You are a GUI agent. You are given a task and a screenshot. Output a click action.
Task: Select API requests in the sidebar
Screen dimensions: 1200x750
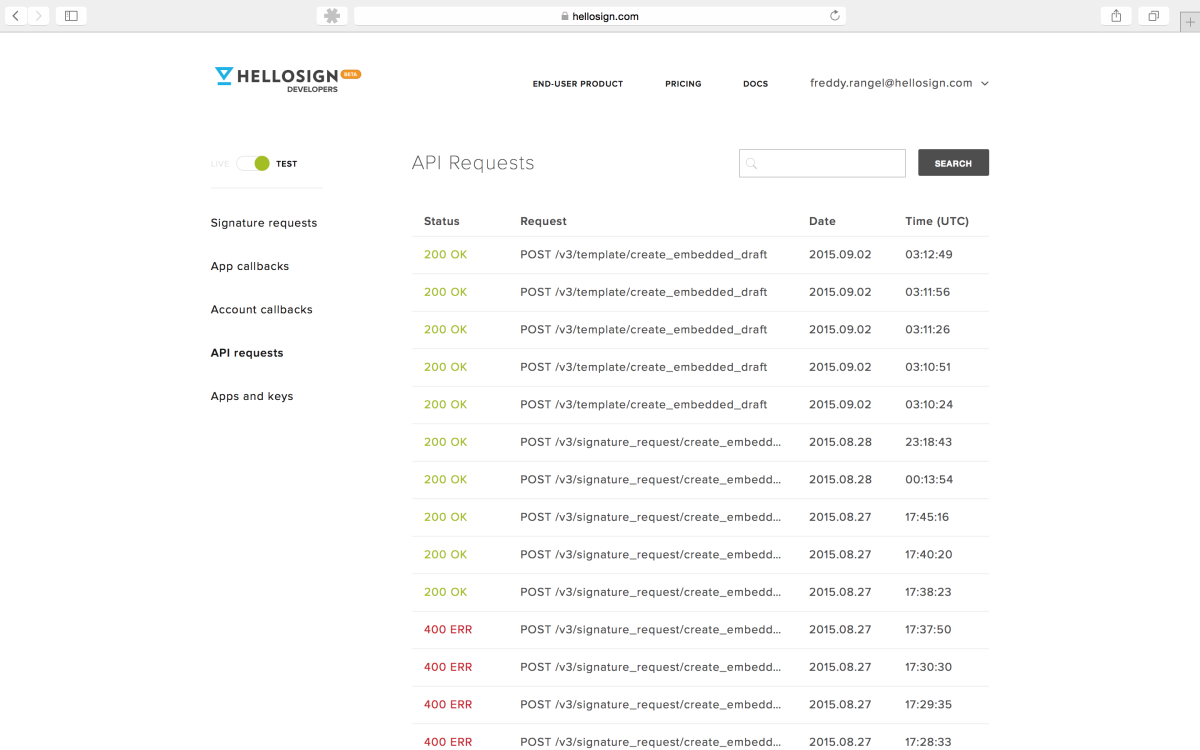point(246,352)
